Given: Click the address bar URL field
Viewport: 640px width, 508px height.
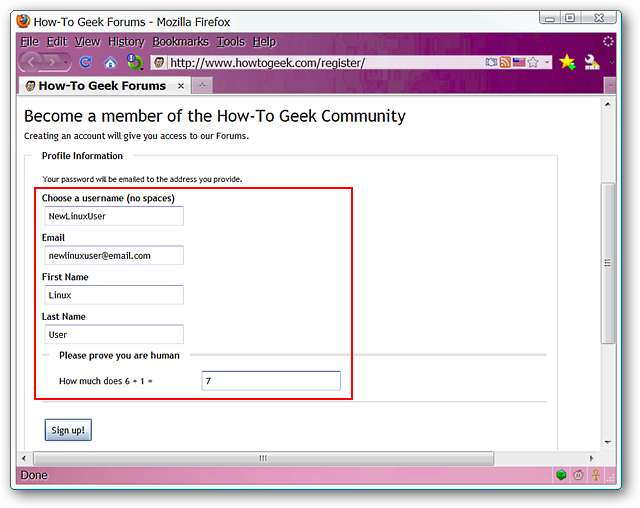Looking at the screenshot, I should (324, 62).
